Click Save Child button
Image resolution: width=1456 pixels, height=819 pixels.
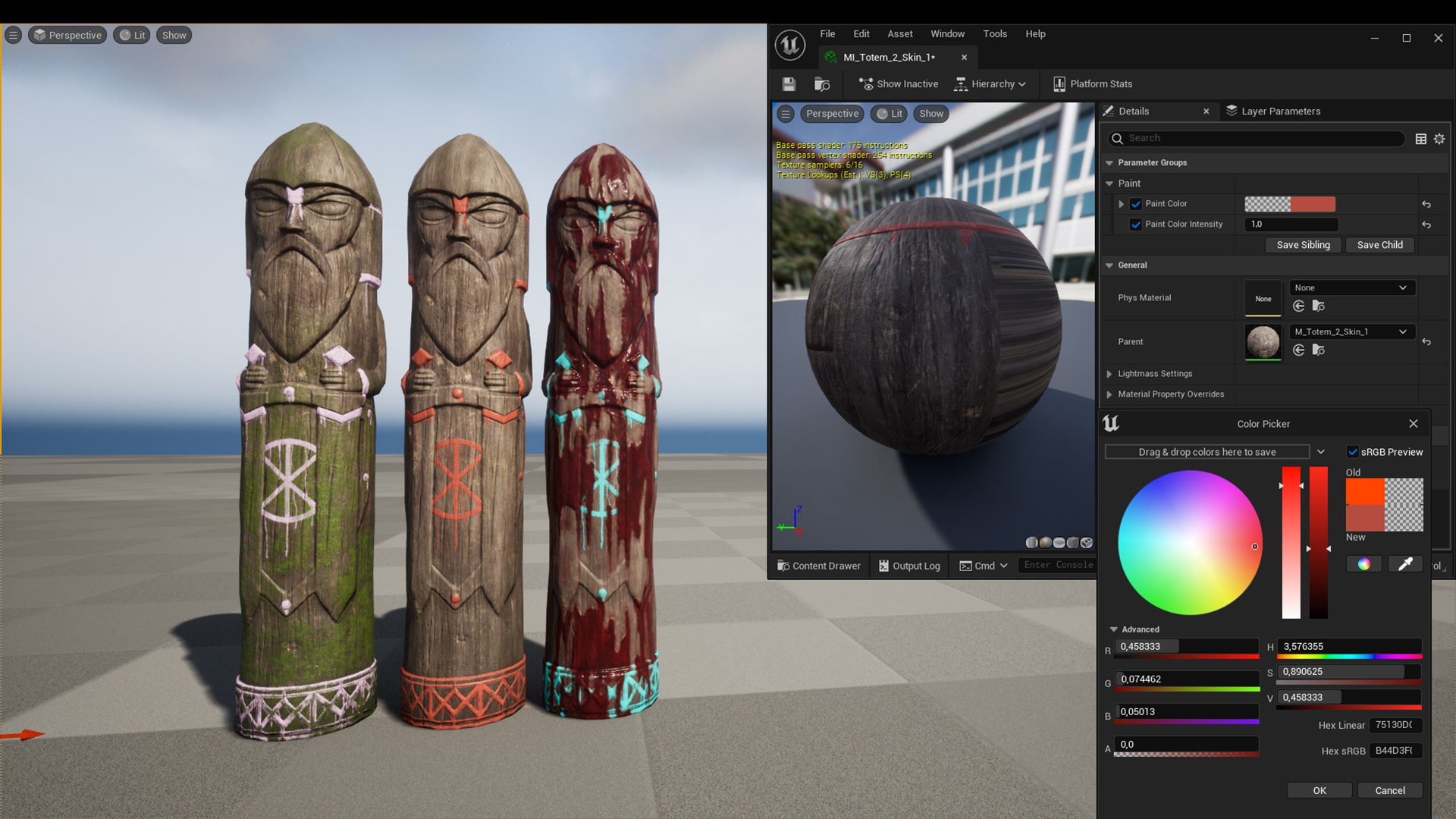pos(1379,245)
